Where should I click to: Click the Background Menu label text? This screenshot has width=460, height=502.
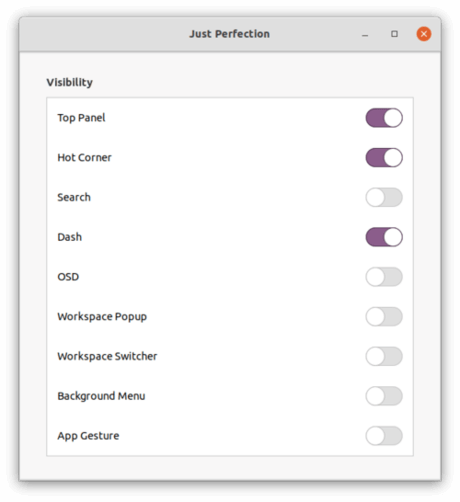pyautogui.click(x=101, y=396)
